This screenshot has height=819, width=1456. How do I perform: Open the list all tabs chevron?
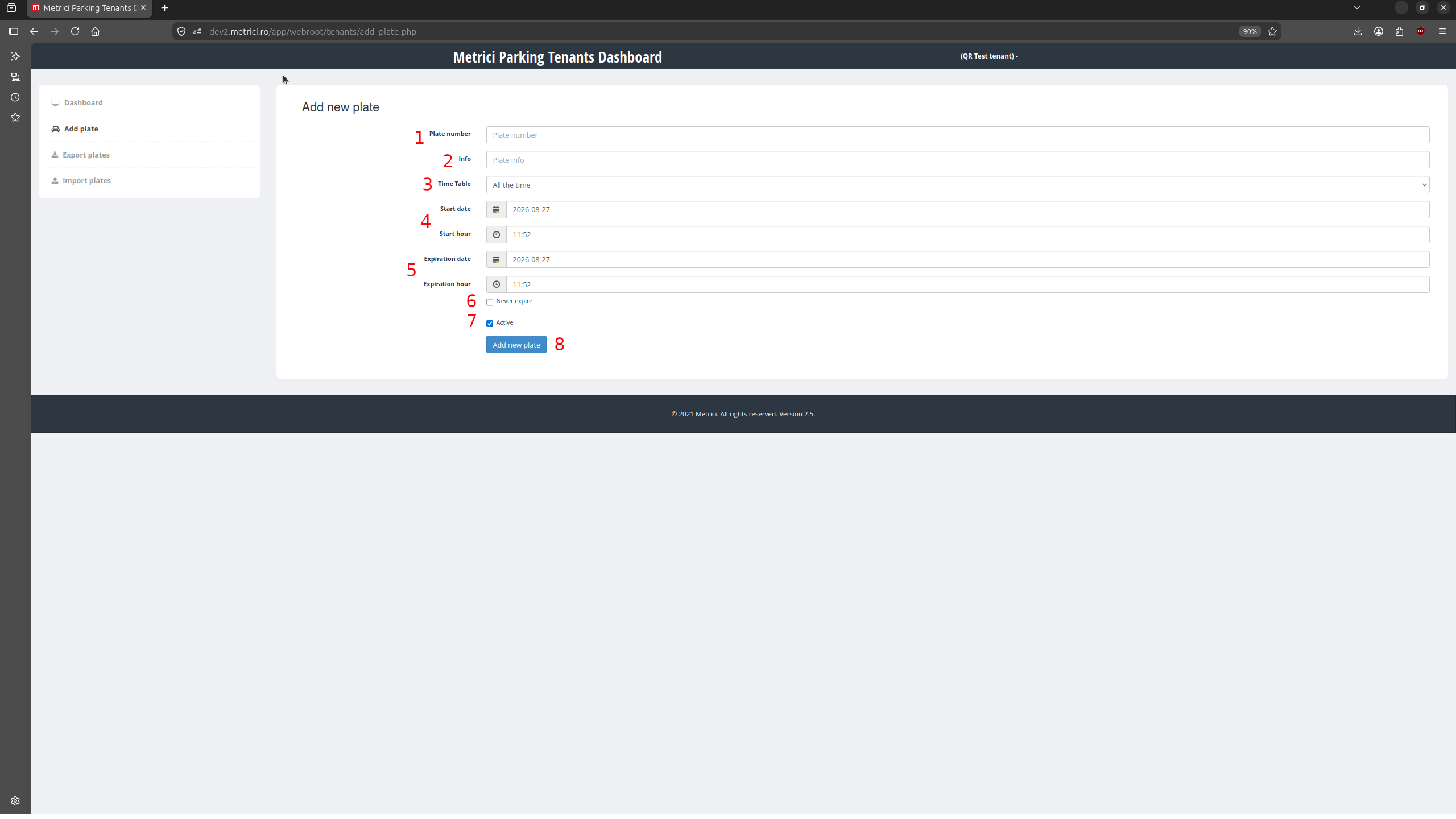[1357, 8]
